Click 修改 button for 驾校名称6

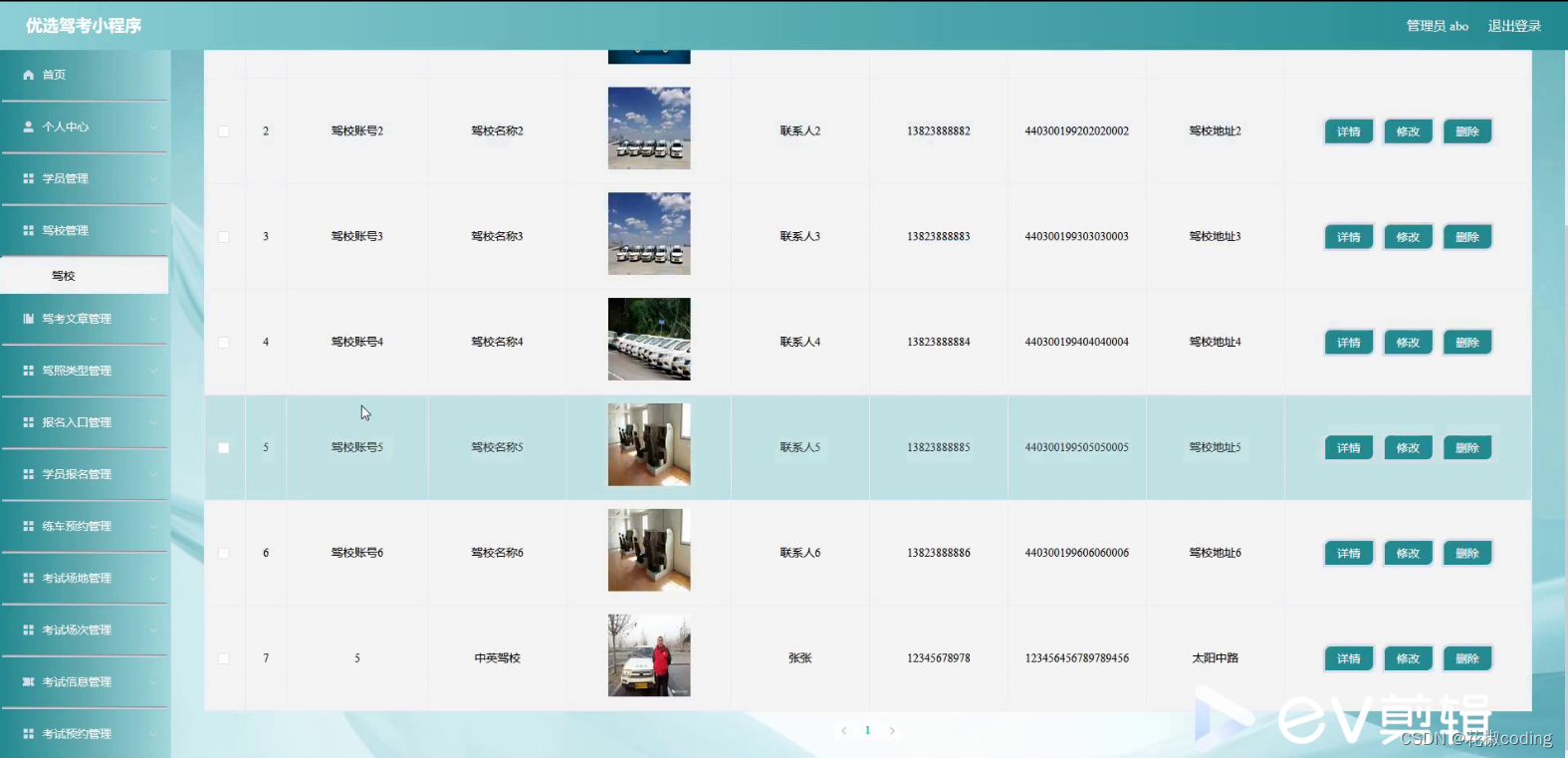[x=1408, y=554]
